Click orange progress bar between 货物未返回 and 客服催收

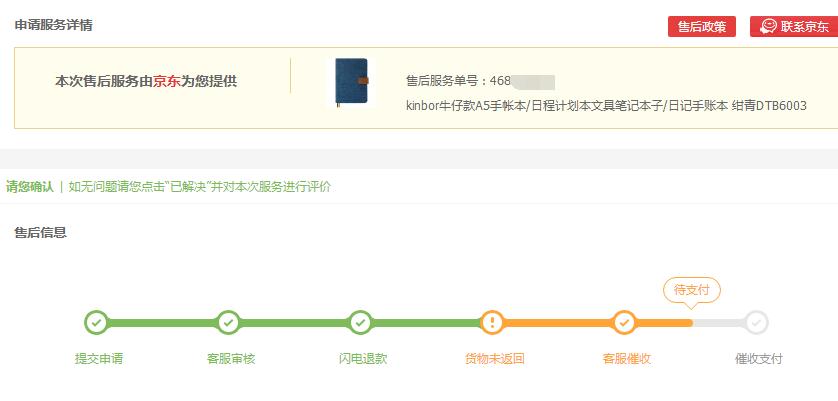tap(558, 323)
